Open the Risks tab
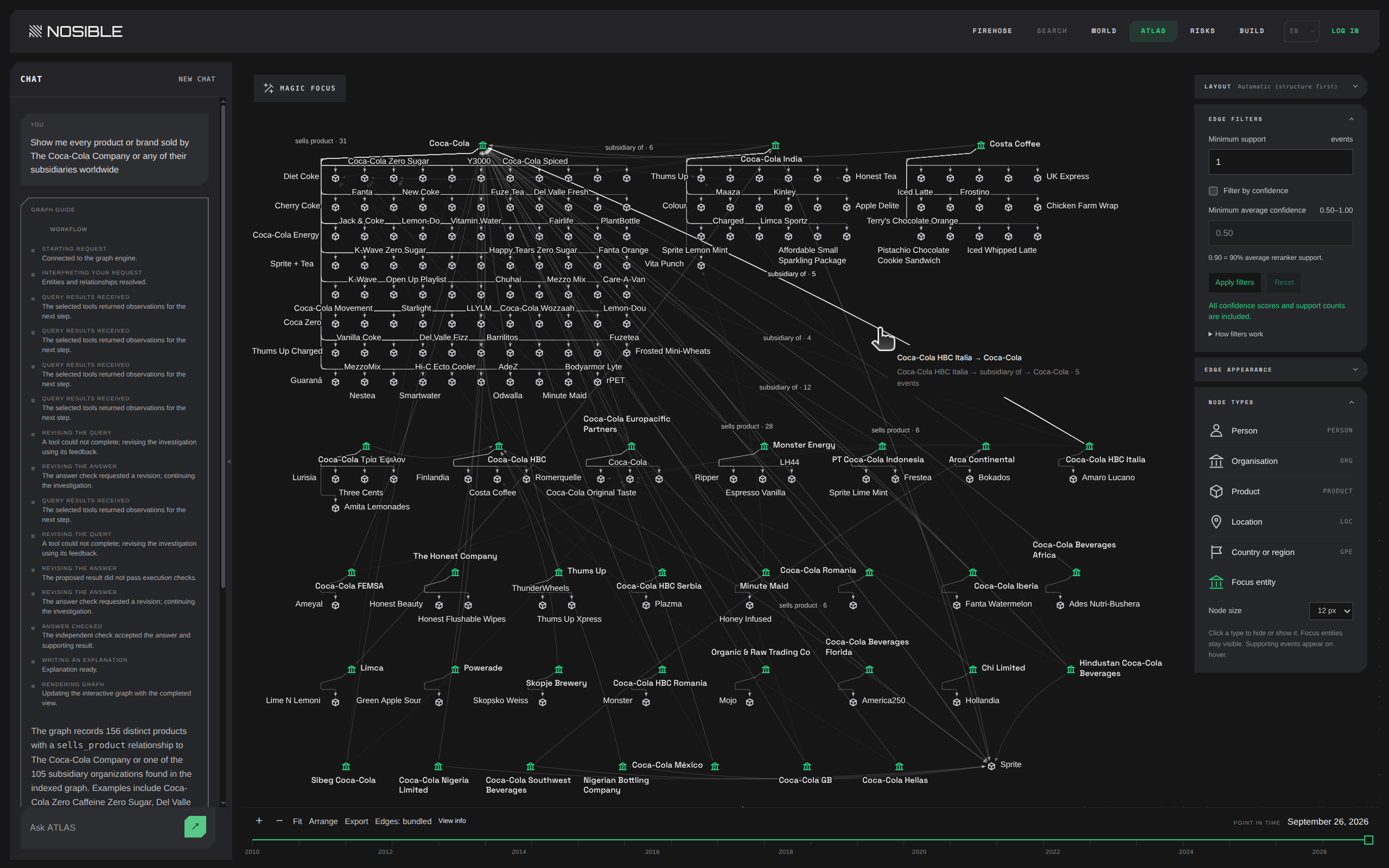 click(x=1202, y=31)
